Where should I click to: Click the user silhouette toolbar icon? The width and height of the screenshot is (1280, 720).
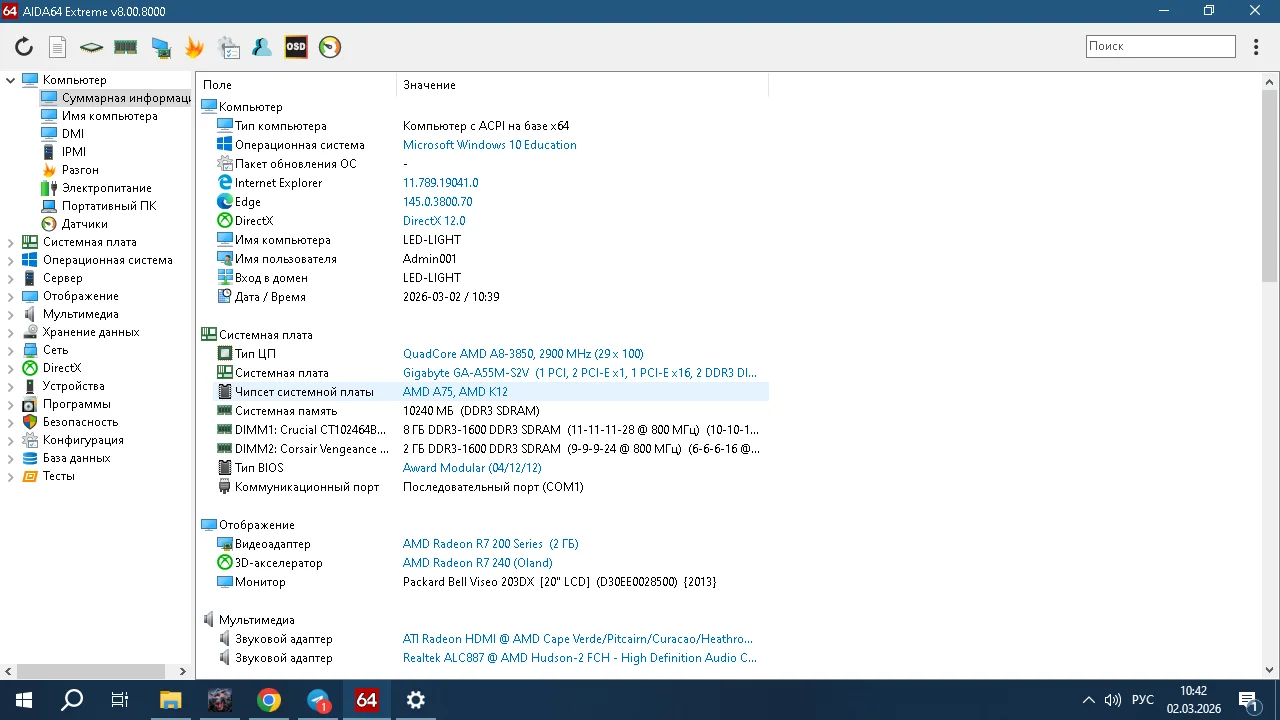point(262,47)
